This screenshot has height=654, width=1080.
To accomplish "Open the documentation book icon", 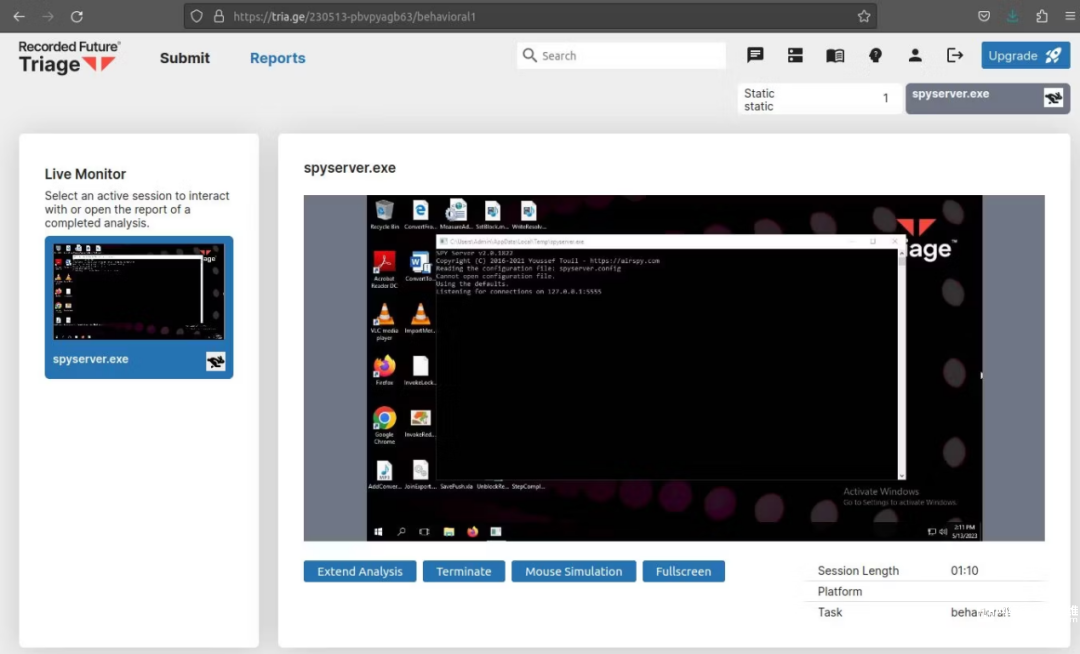I will pyautogui.click(x=835, y=56).
